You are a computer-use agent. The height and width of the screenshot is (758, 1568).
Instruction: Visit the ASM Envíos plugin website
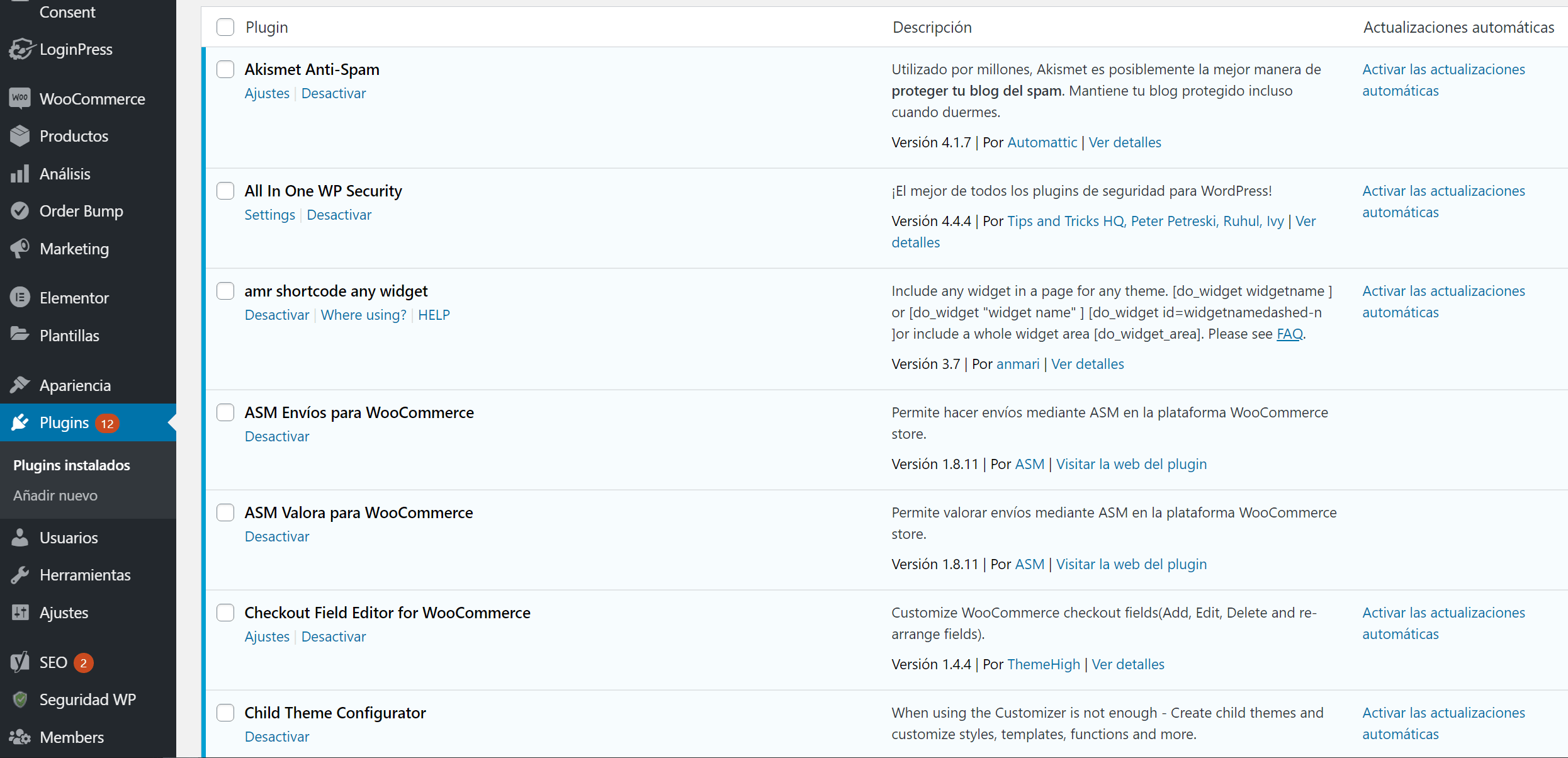pos(1131,464)
